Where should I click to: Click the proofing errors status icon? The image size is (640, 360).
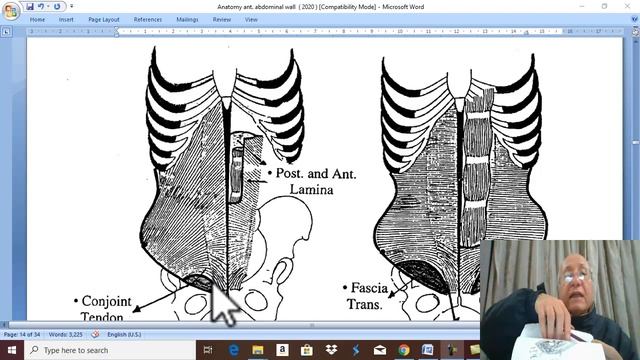point(95,334)
